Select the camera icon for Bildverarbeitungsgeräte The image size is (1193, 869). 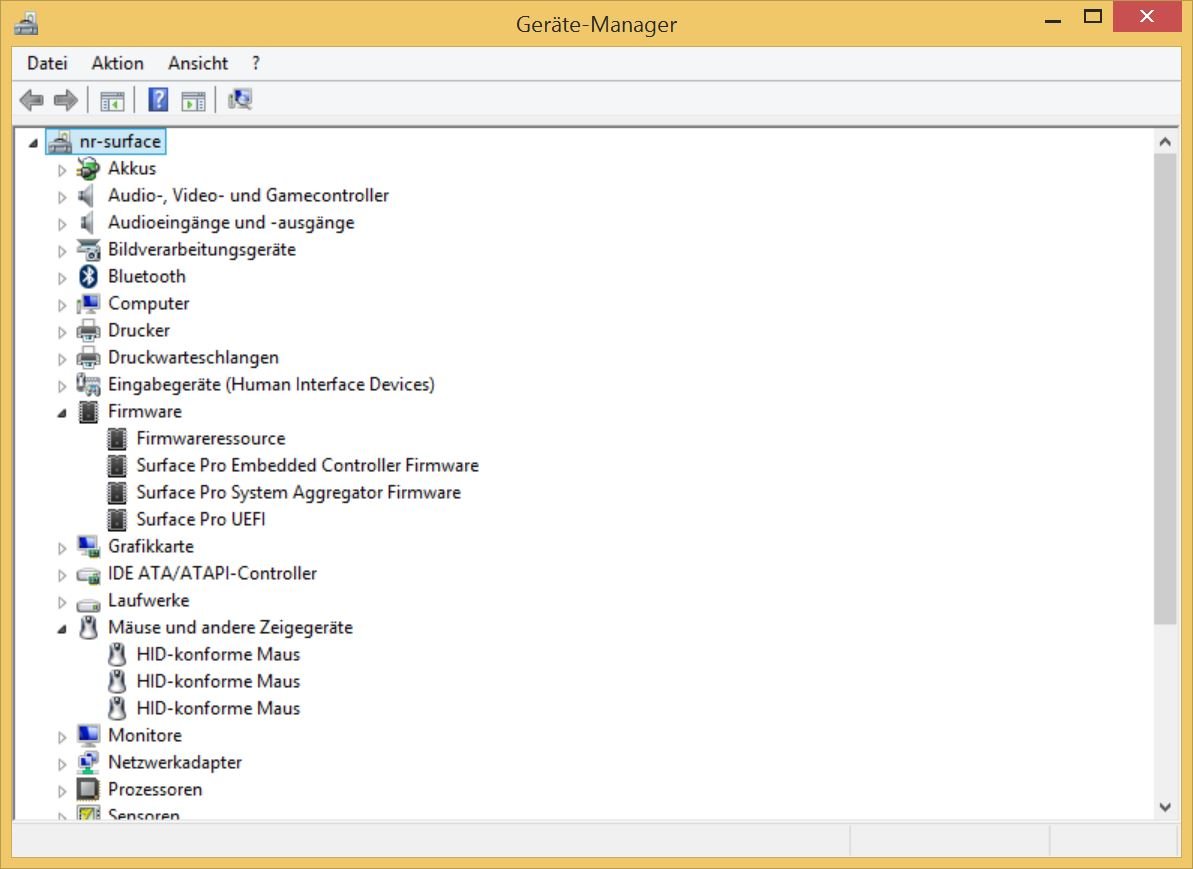click(88, 250)
